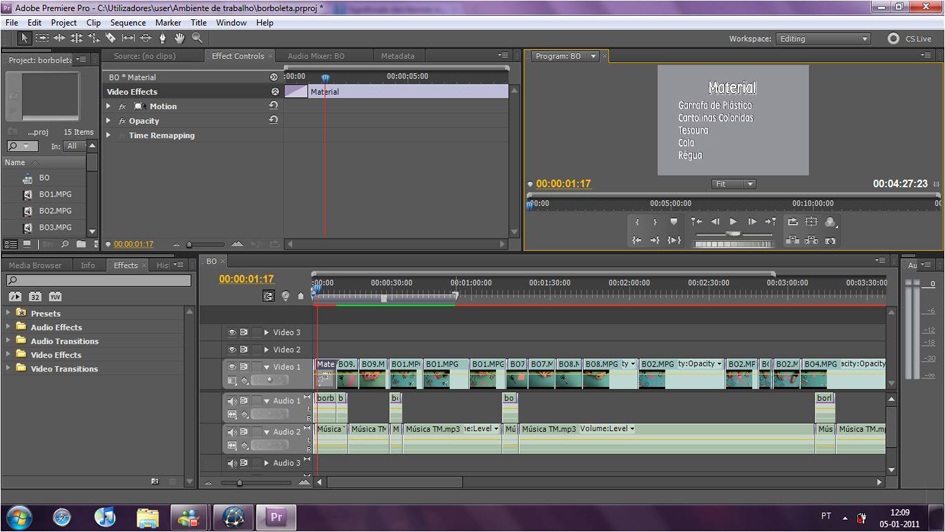Mute the Audio 1 track output

click(x=232, y=401)
